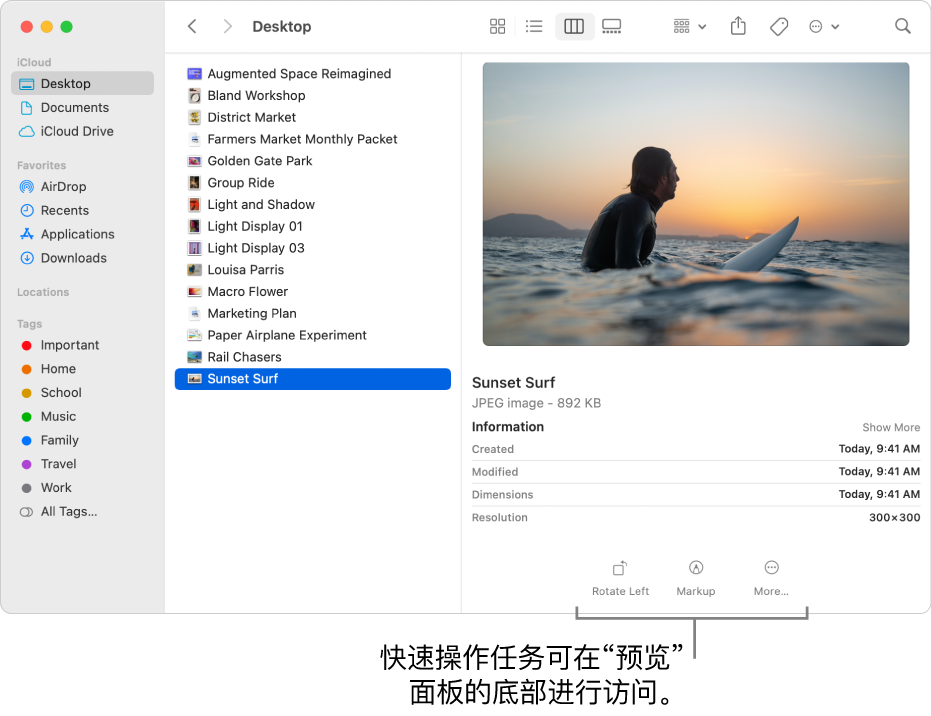
Task: Select the Paper Airplane Experiment file
Action: (x=313, y=335)
